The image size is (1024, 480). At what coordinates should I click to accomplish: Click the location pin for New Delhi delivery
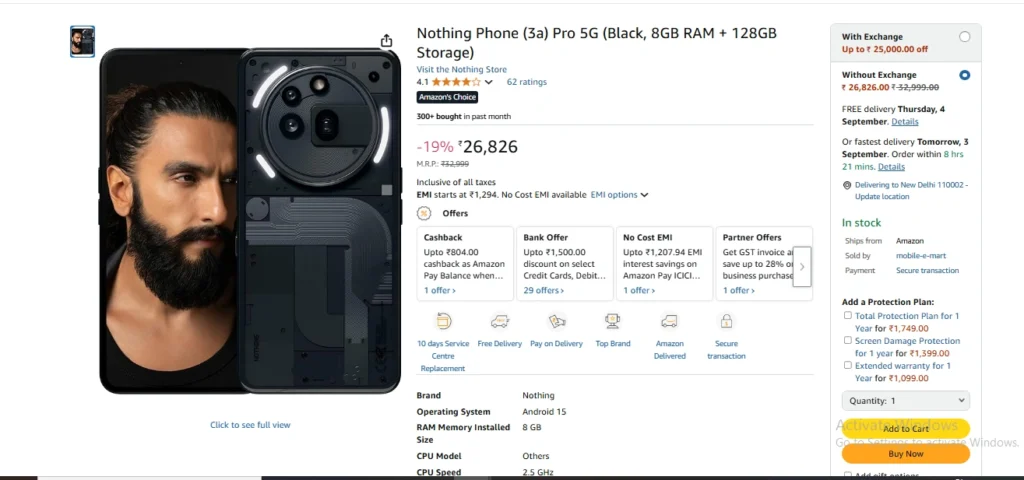click(846, 185)
